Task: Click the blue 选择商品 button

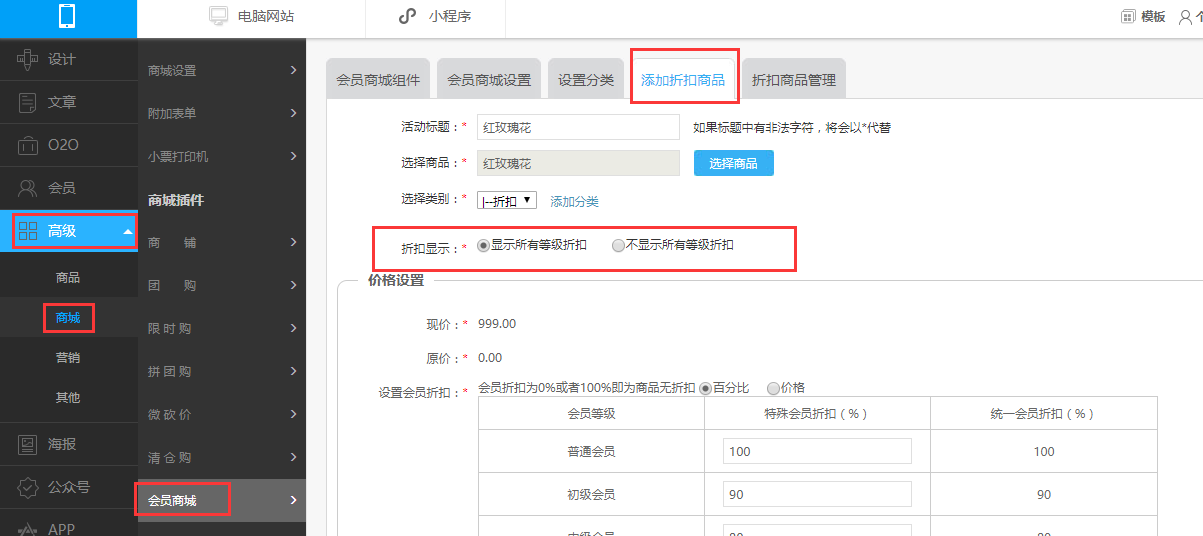Action: 733,163
